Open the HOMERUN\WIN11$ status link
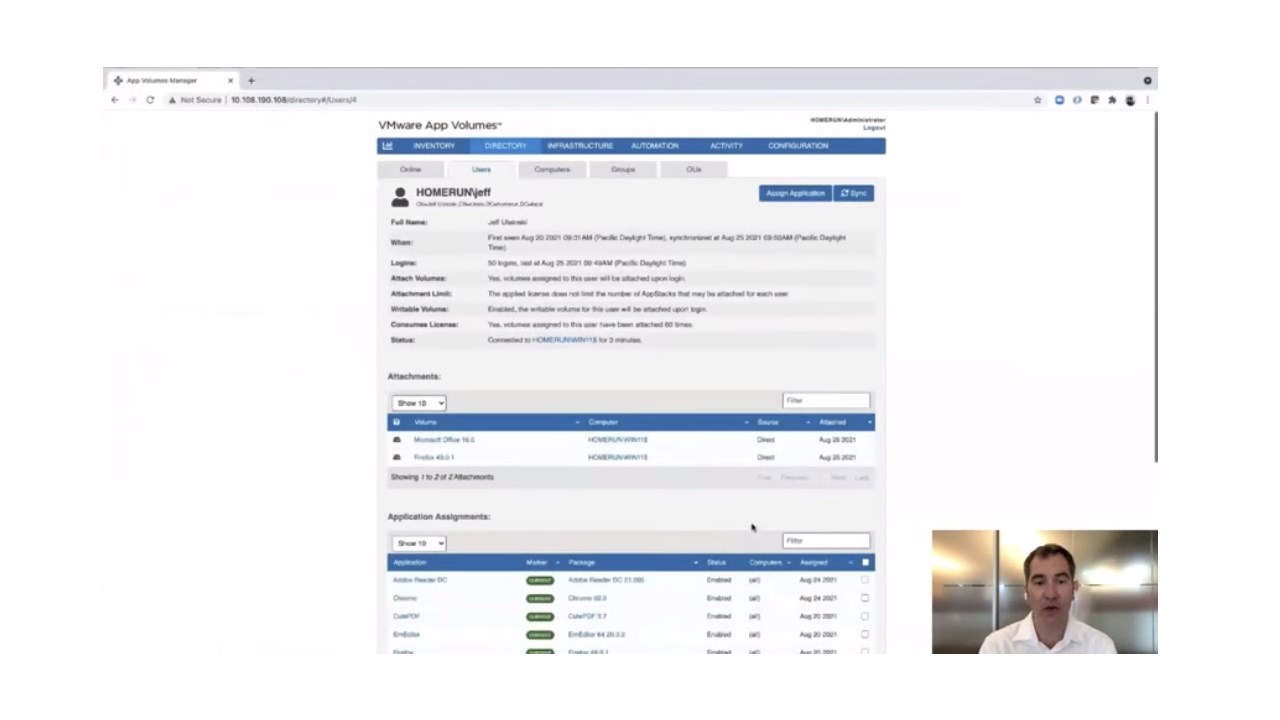This screenshot has height=720, width=1280. (564, 340)
